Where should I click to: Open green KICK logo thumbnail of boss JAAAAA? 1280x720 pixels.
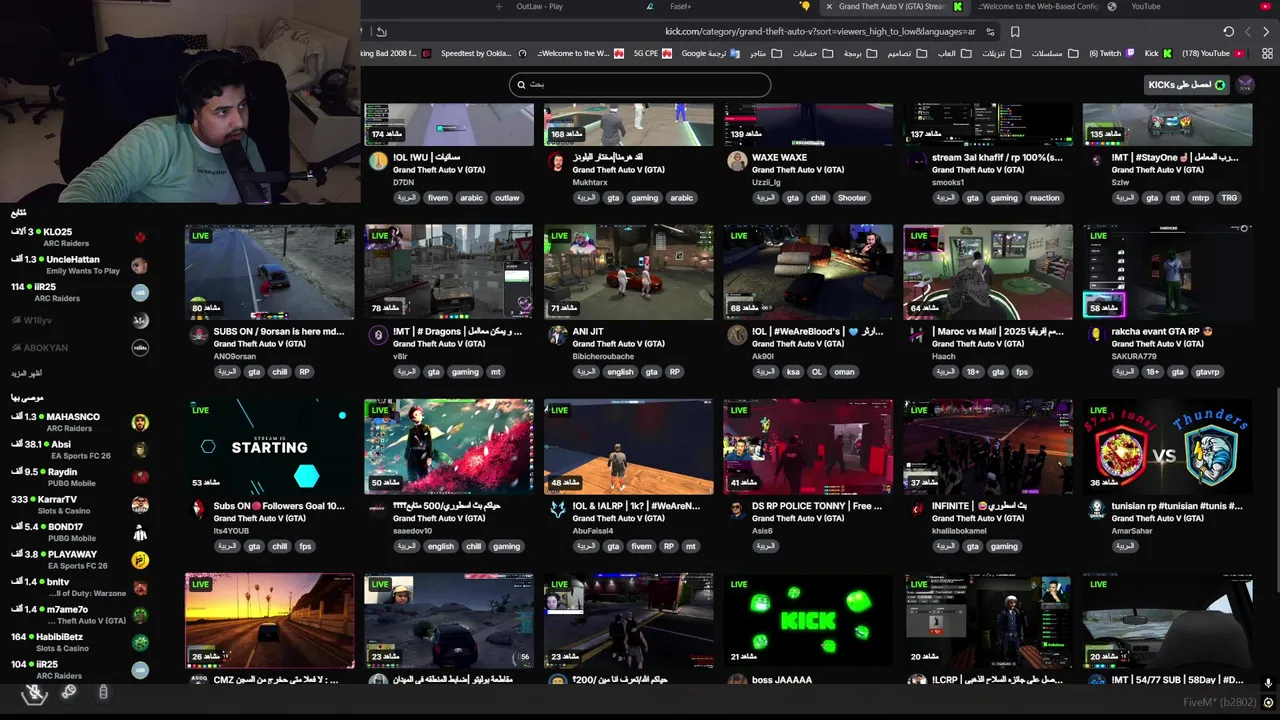tap(808, 620)
